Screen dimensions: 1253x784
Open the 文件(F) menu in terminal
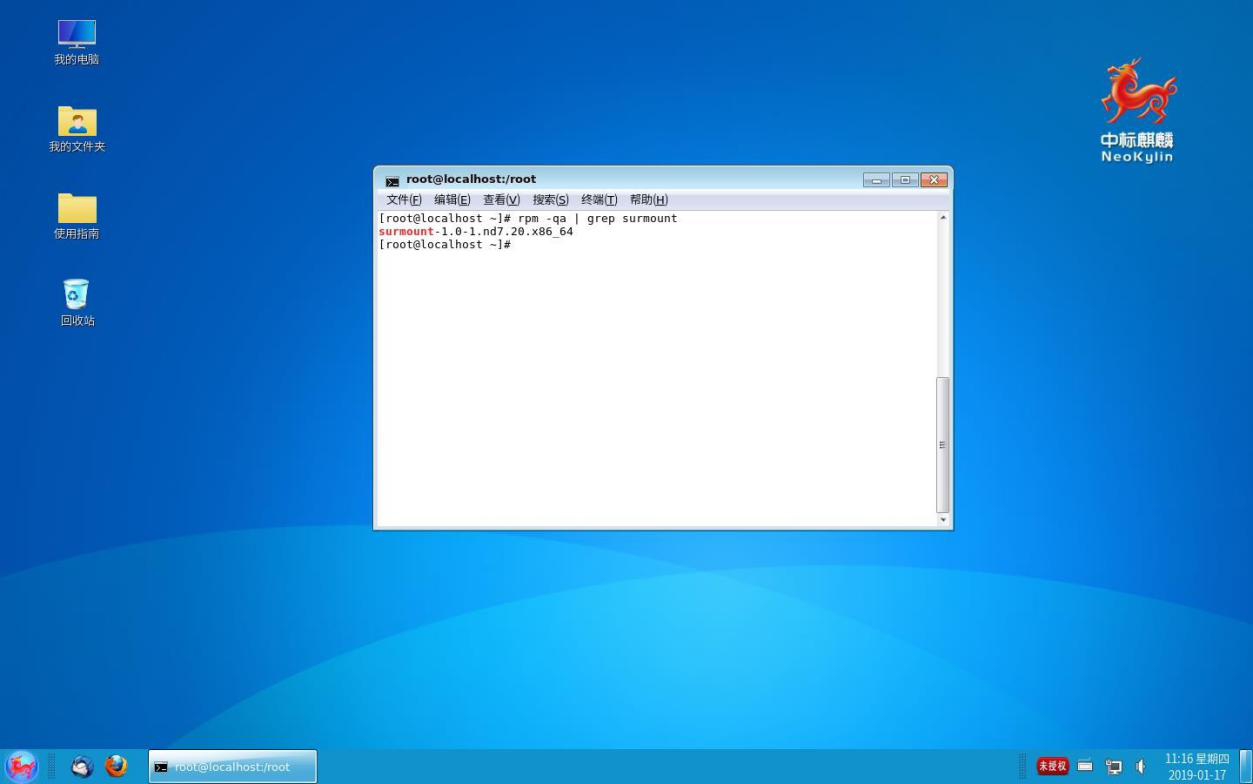click(404, 200)
